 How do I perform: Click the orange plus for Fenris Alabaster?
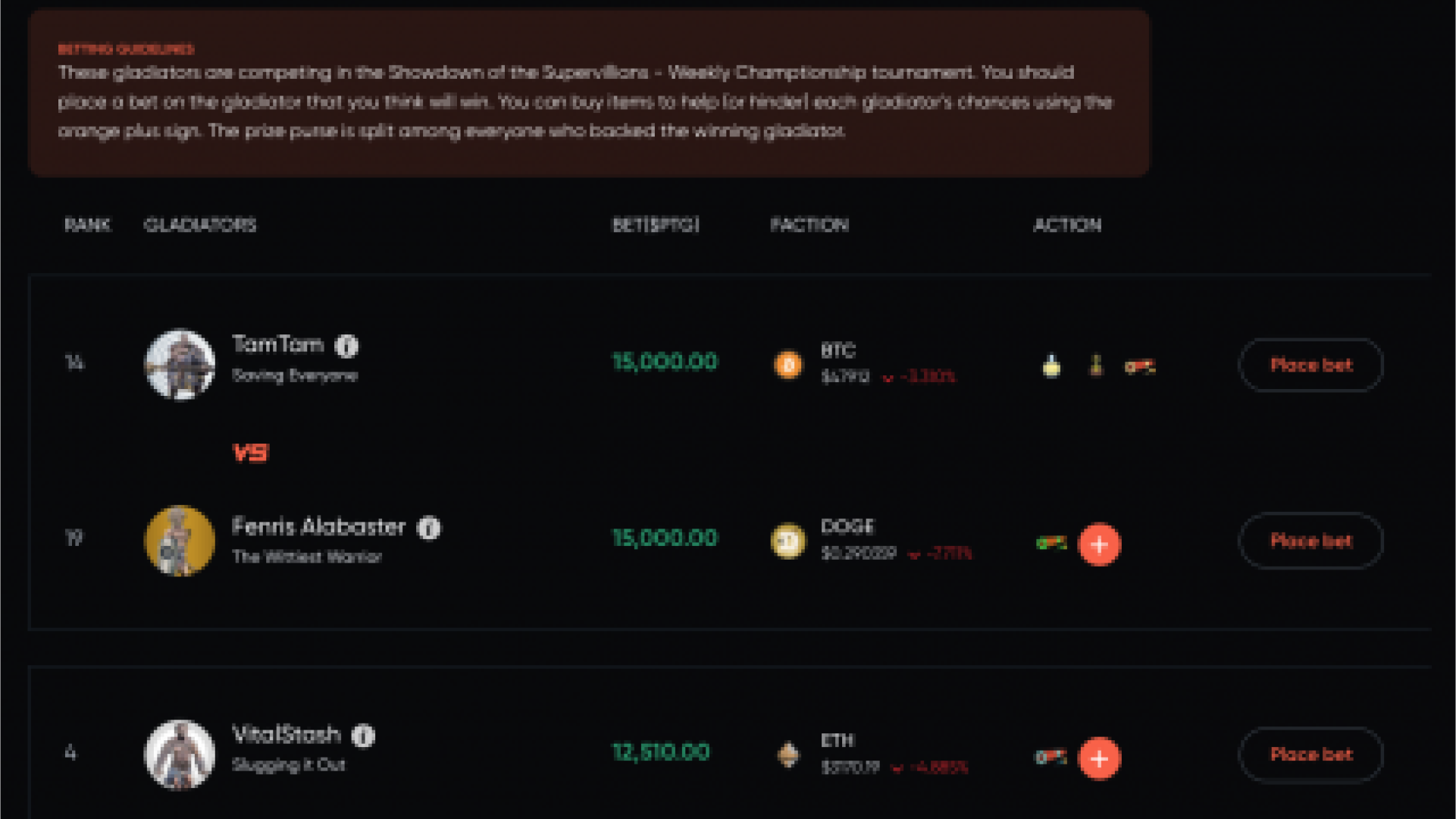click(1099, 544)
